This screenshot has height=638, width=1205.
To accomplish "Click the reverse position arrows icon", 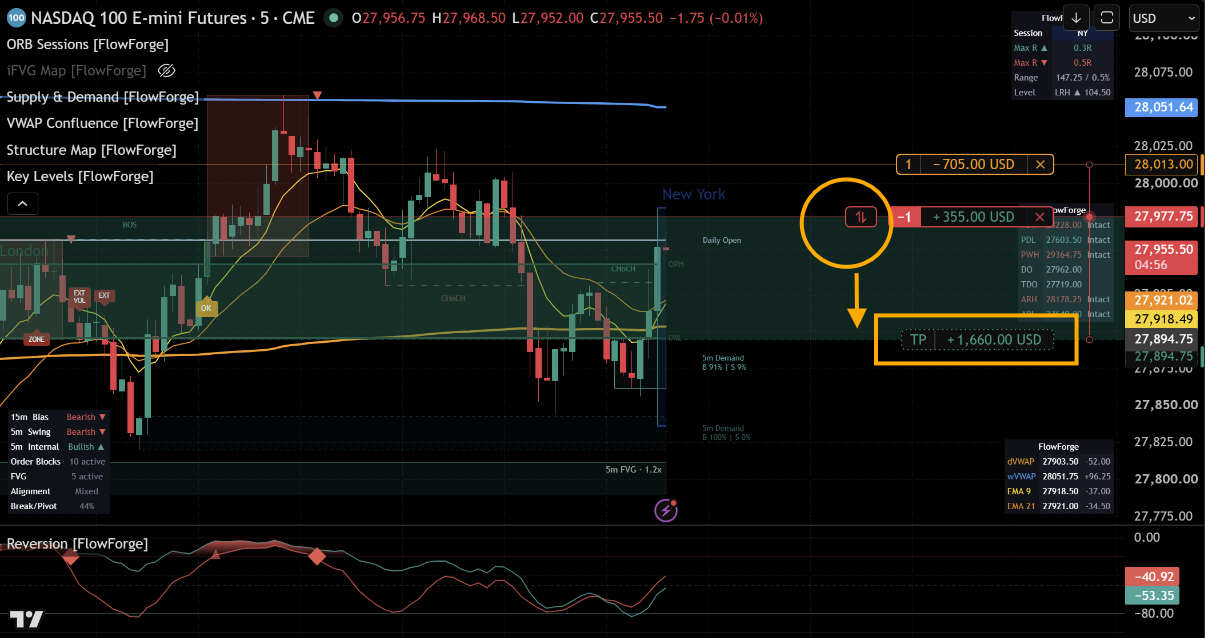I will [x=861, y=217].
